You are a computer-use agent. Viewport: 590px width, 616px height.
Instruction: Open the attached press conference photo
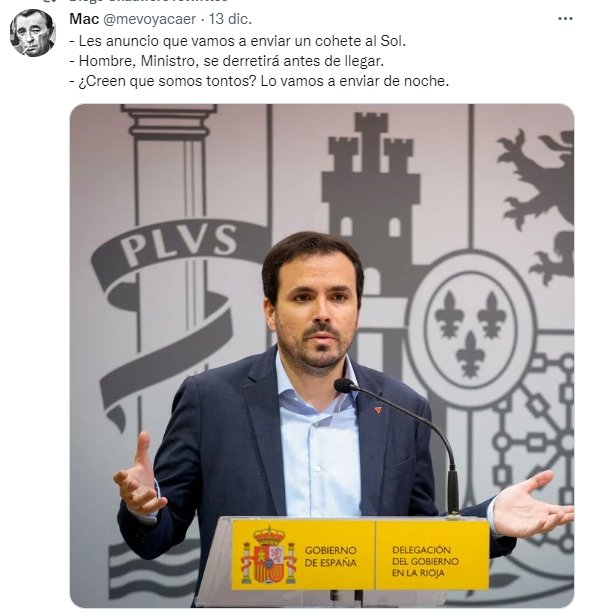[322, 356]
